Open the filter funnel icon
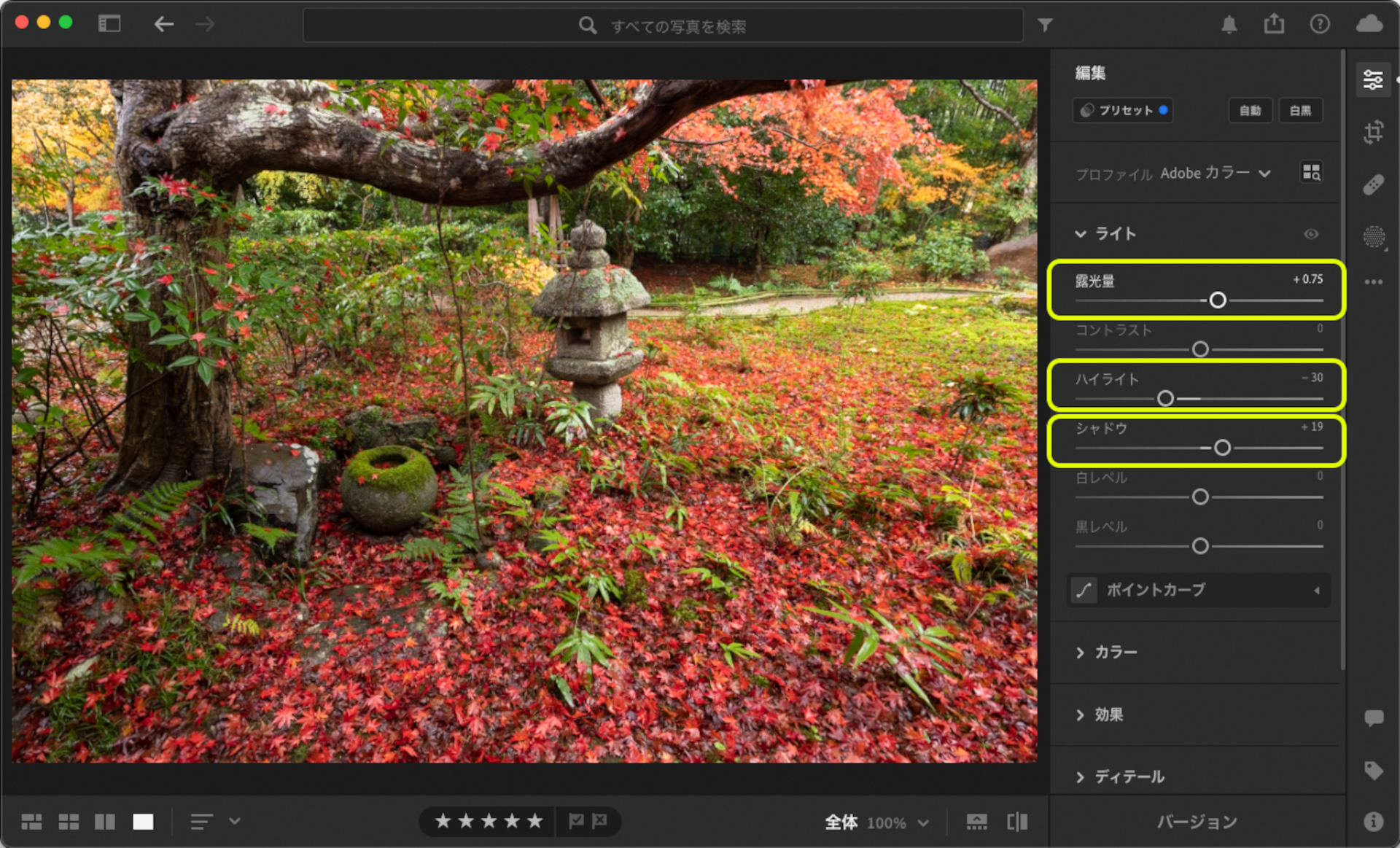 [x=1045, y=26]
